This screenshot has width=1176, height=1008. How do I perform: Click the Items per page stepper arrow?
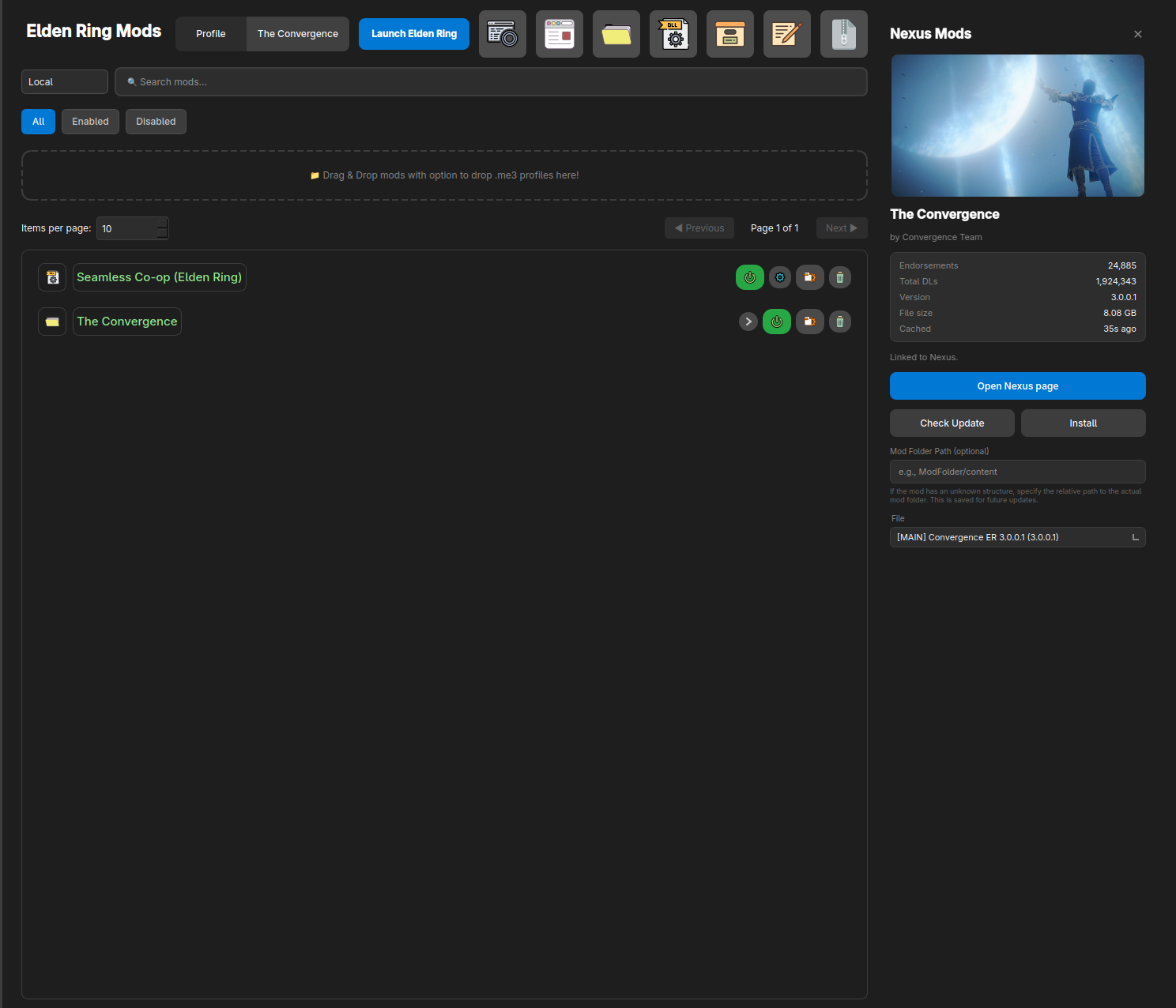point(163,228)
